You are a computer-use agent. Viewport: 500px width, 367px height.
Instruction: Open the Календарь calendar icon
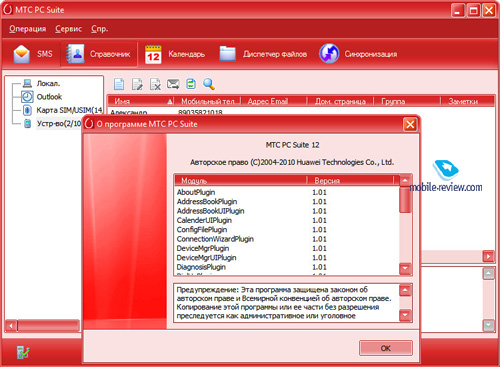(x=153, y=54)
